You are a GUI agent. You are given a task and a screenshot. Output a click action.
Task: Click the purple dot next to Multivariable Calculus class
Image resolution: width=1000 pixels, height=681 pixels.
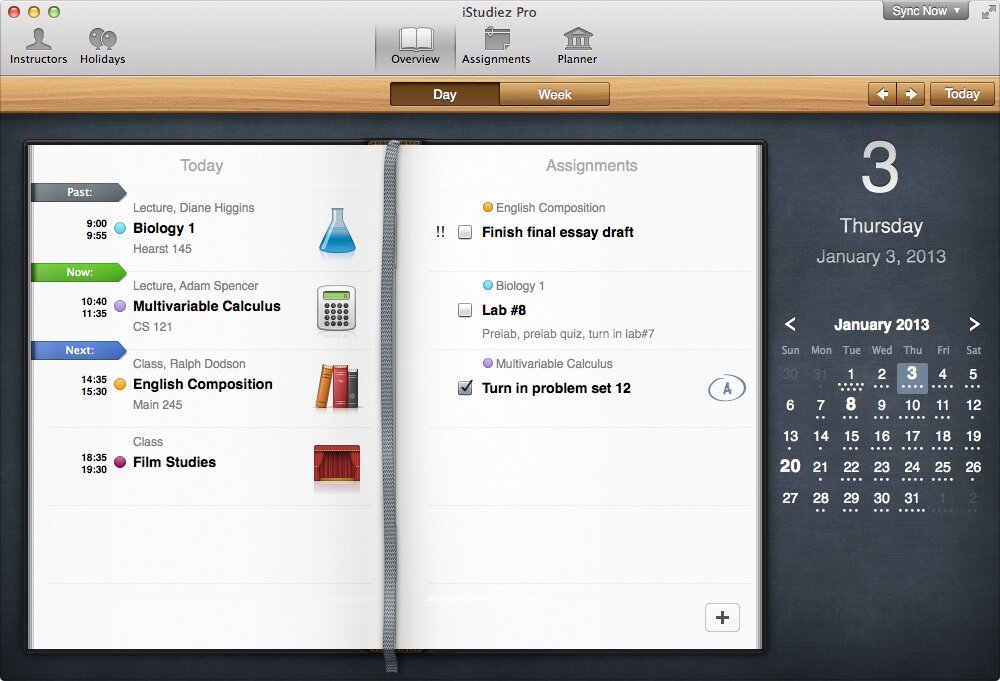(x=120, y=306)
